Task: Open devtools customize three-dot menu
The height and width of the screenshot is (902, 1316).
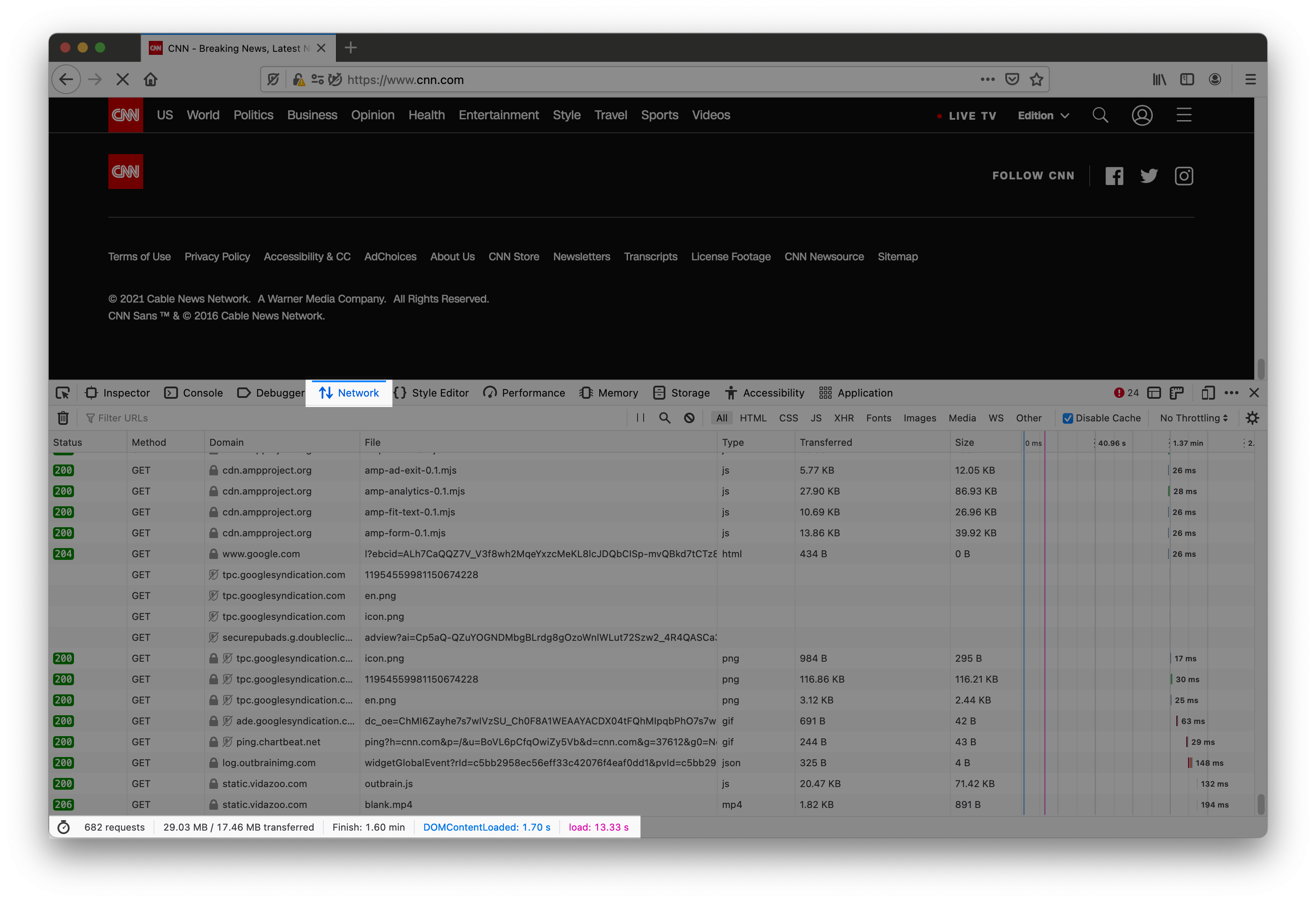Action: (1231, 393)
